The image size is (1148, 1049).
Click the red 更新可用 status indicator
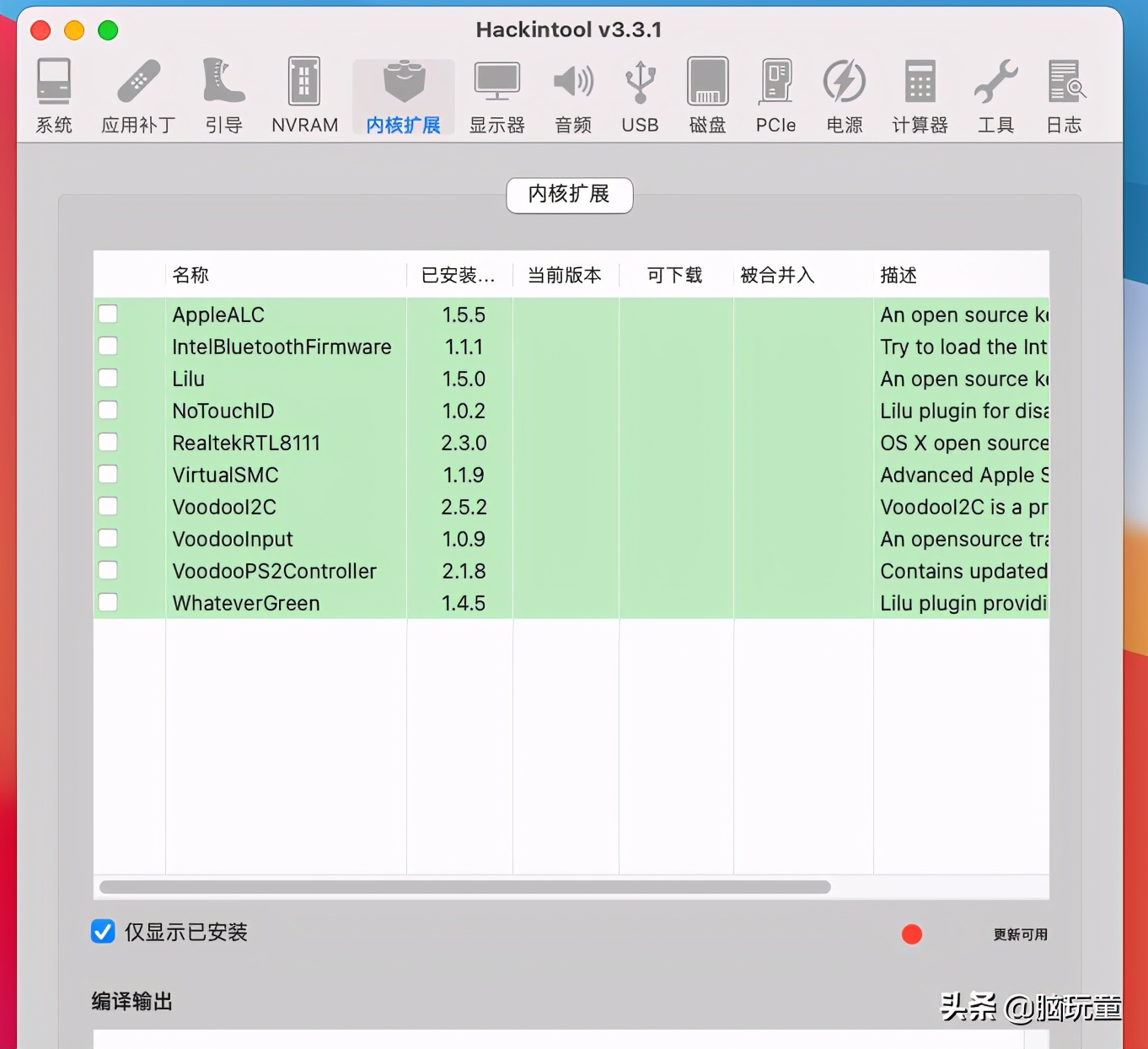click(911, 933)
